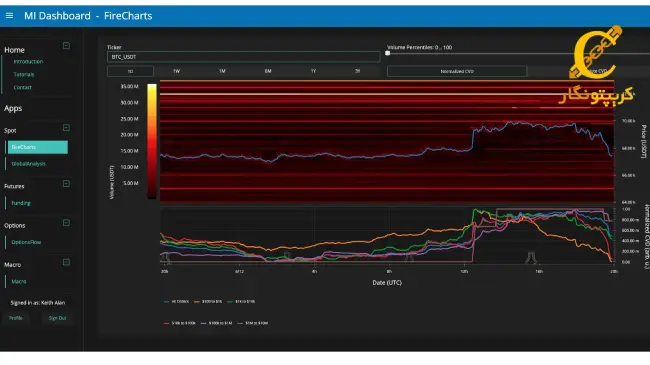The height and width of the screenshot is (365, 650).
Task: Open the hamburger menu icon
Action: 9,16
